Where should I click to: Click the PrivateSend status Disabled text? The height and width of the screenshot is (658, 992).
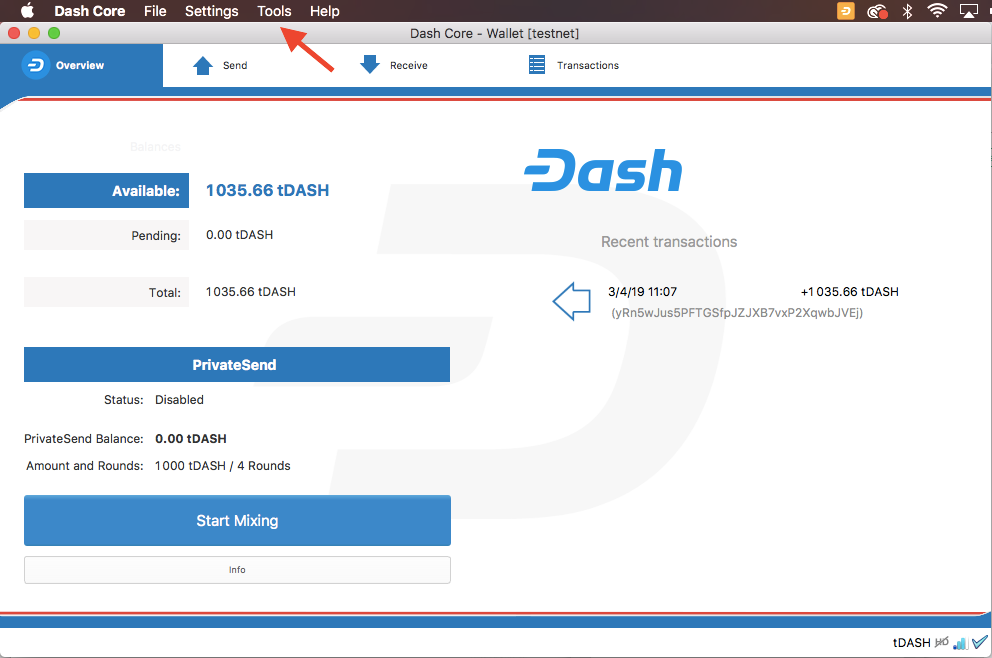click(180, 400)
